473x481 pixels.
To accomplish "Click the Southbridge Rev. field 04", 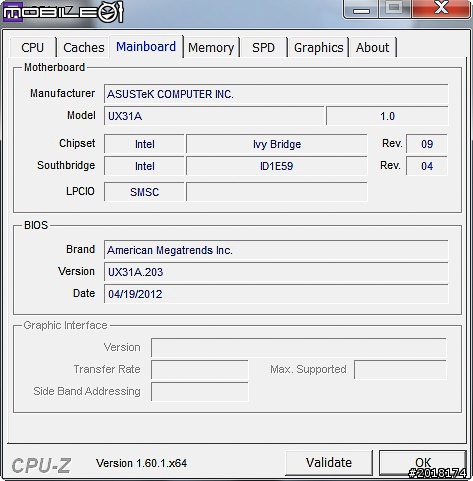I will point(427,166).
